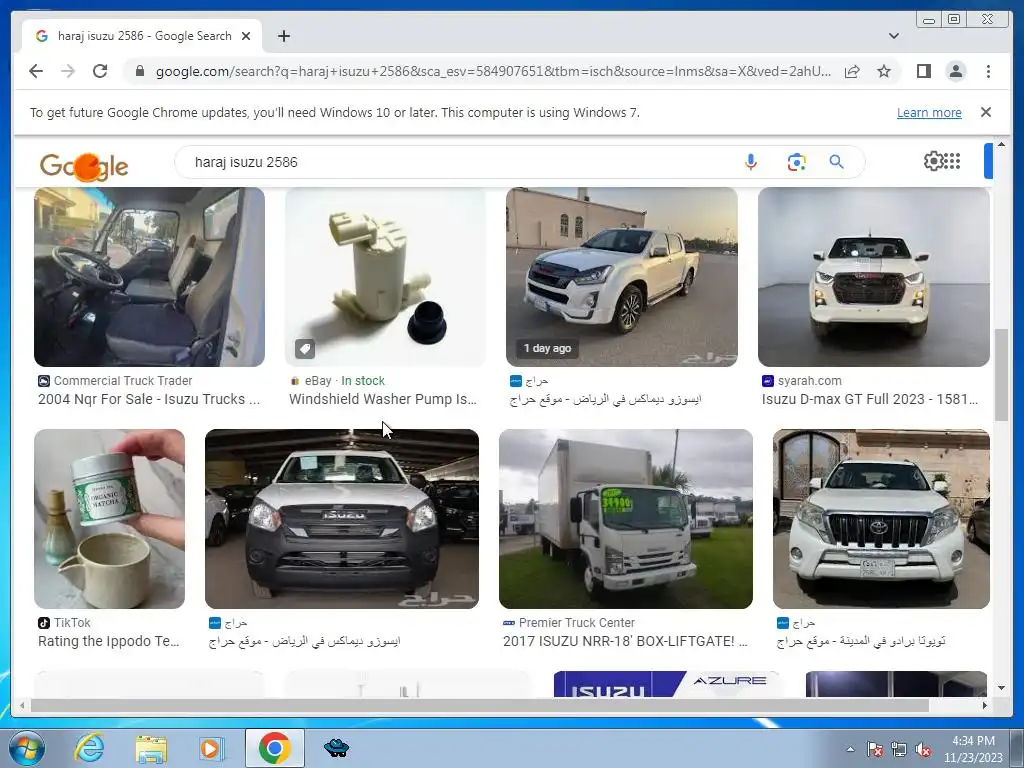The image size is (1024, 768).
Task: Click the vertical scrollbar thumb
Action: point(1001,375)
